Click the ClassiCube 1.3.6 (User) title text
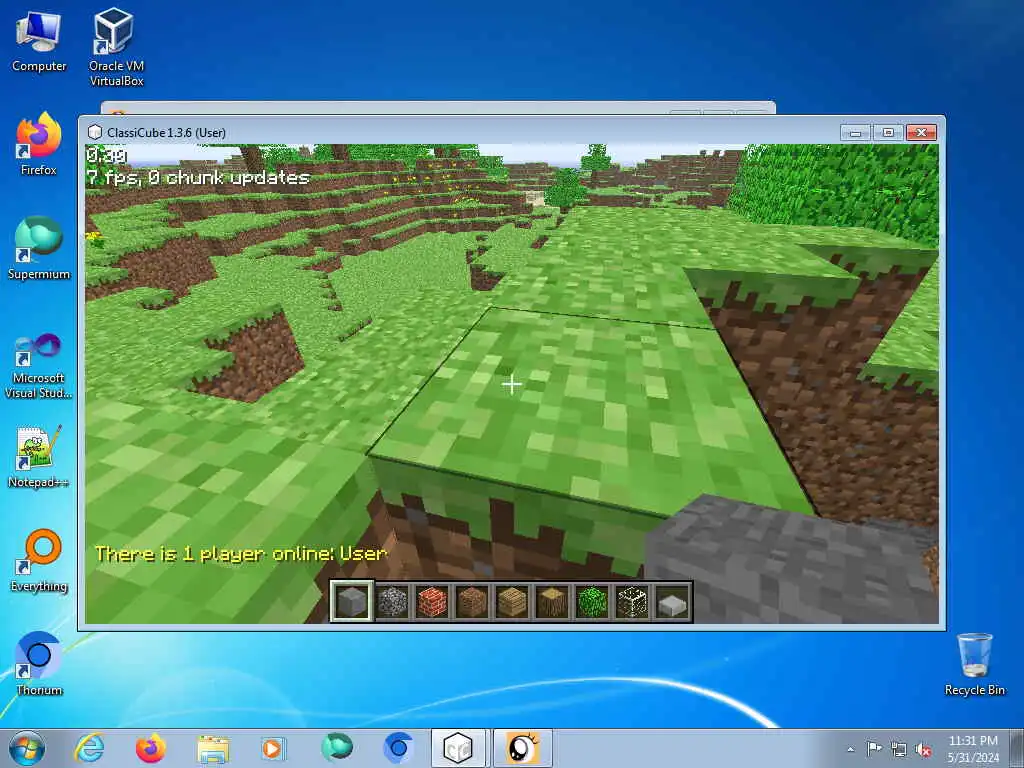Viewport: 1024px width, 768px height. [167, 133]
